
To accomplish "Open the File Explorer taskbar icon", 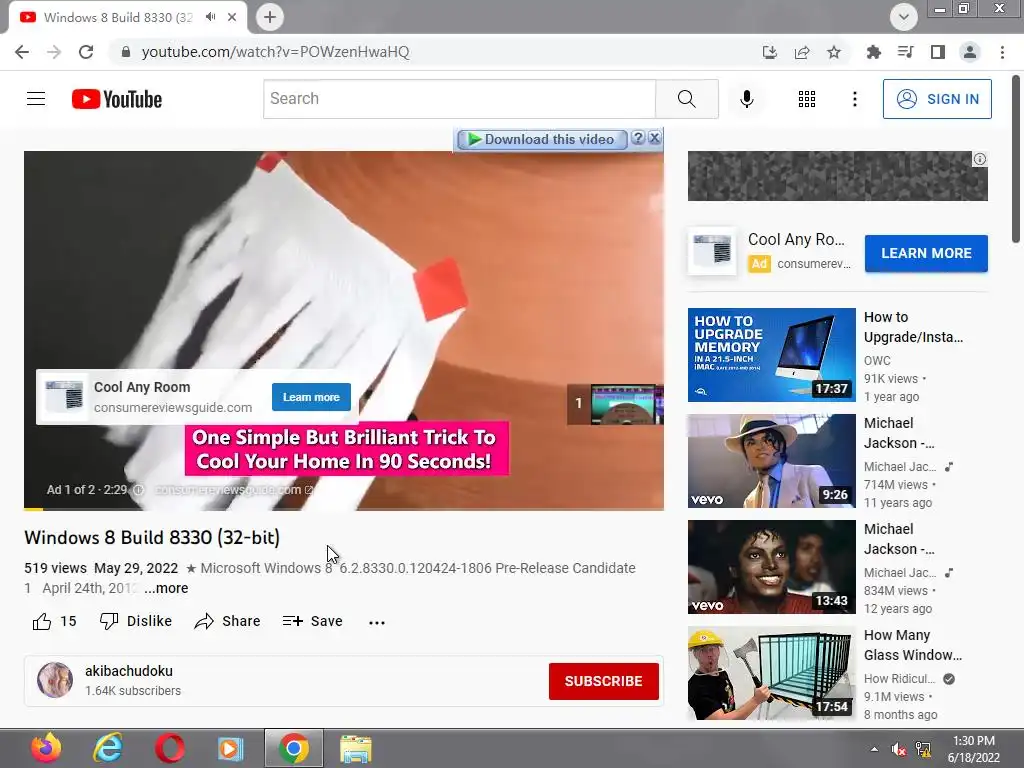I will [x=356, y=748].
